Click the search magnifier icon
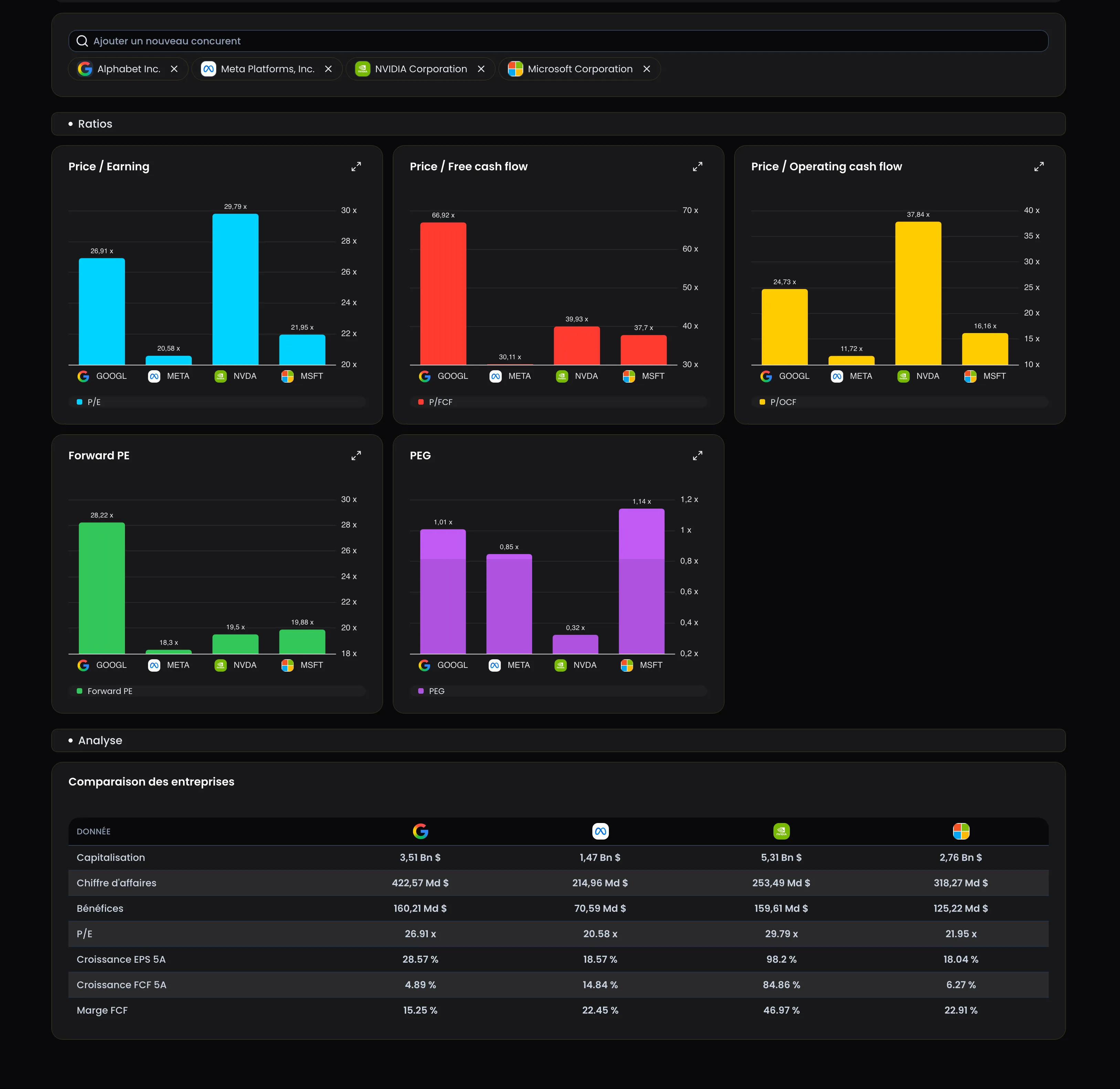 (x=82, y=41)
